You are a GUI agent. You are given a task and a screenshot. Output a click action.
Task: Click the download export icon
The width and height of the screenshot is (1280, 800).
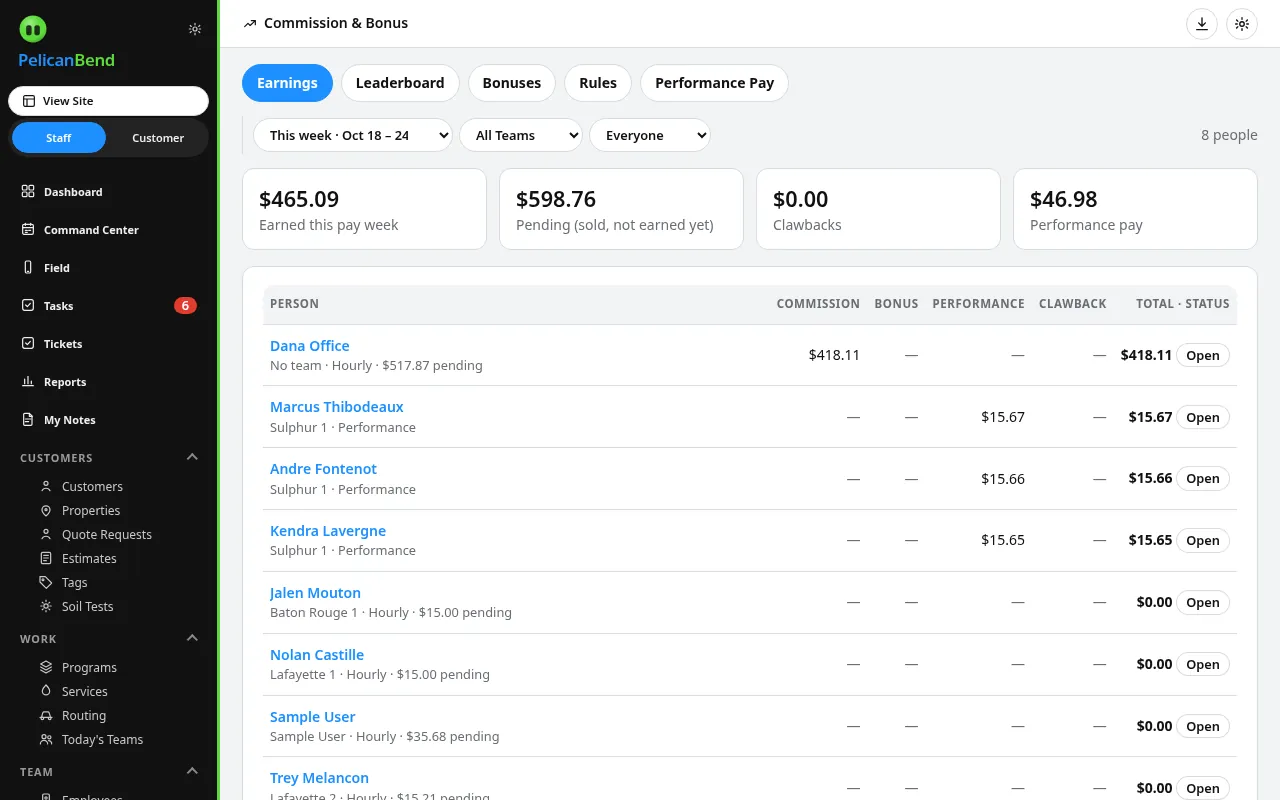tap(1201, 24)
